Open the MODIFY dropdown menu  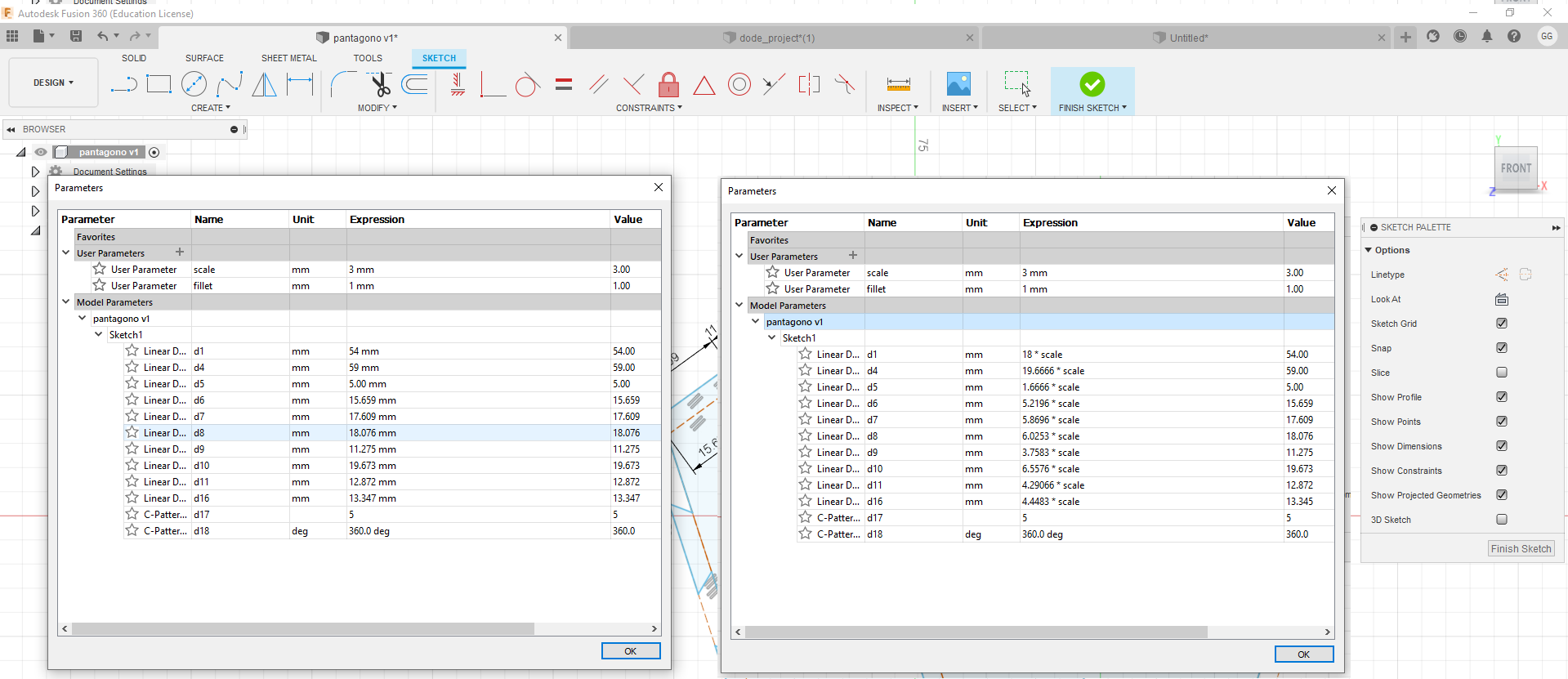(x=377, y=108)
